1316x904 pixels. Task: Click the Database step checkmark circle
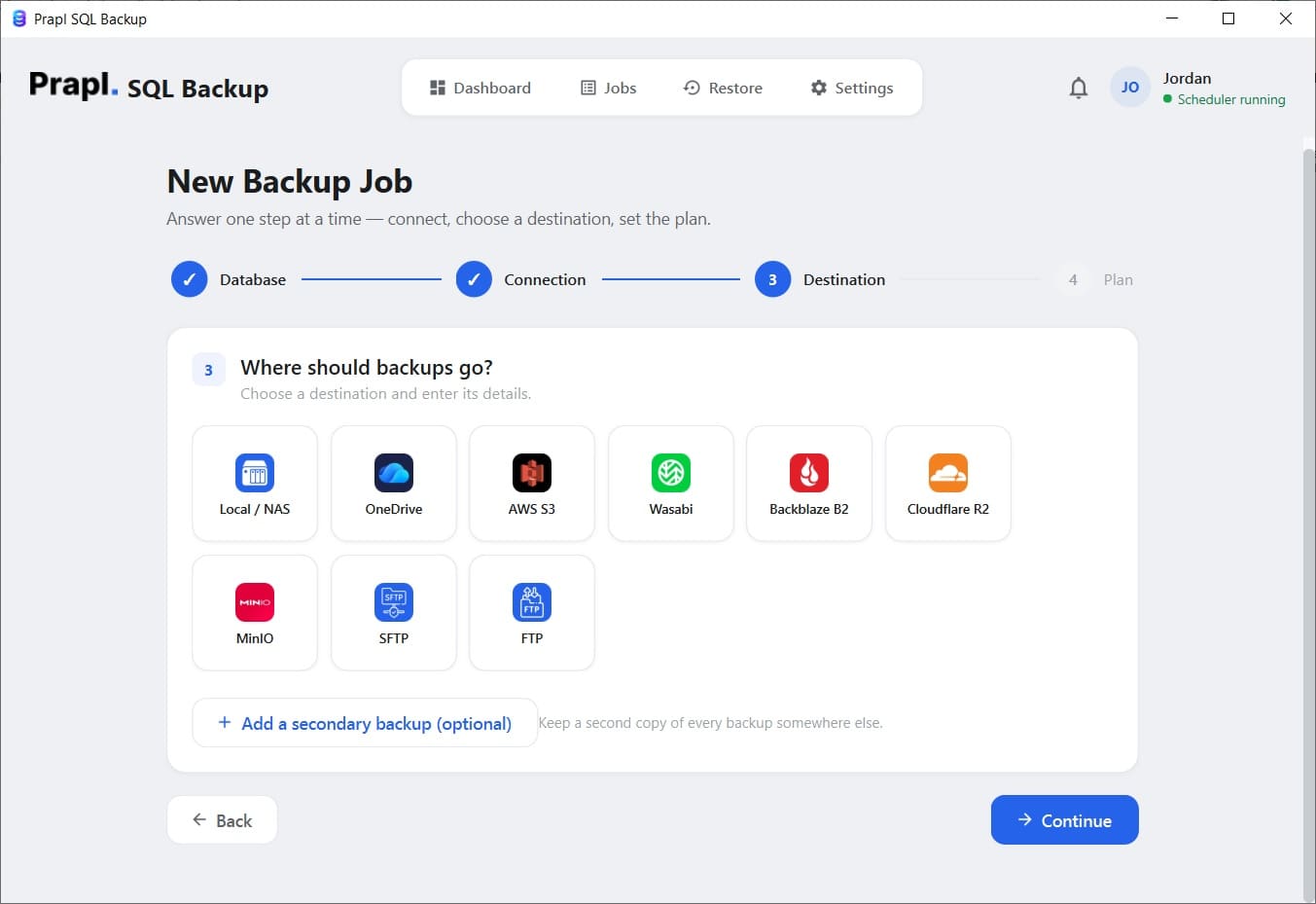click(190, 279)
